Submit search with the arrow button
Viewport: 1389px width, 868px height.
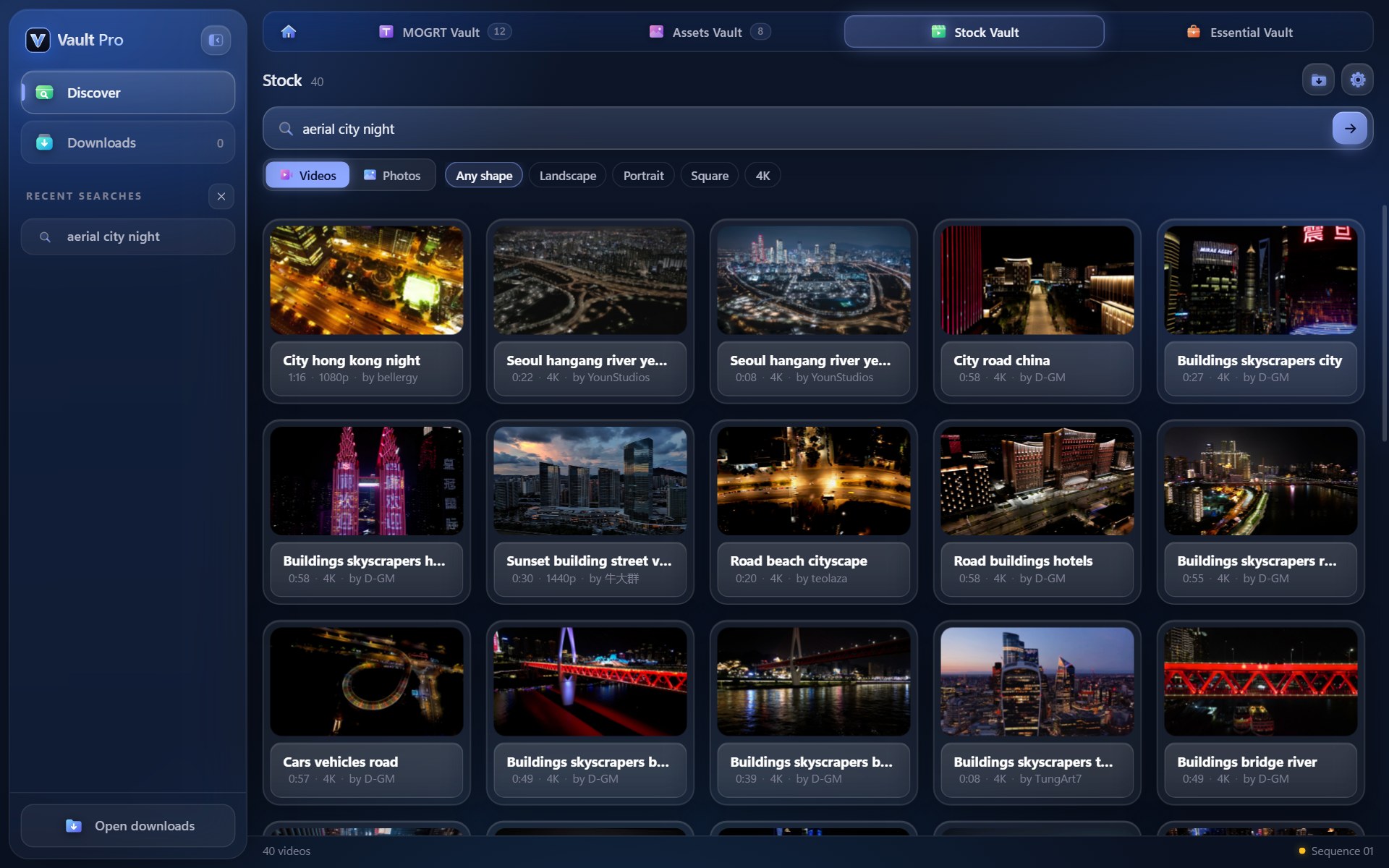pyautogui.click(x=1349, y=129)
